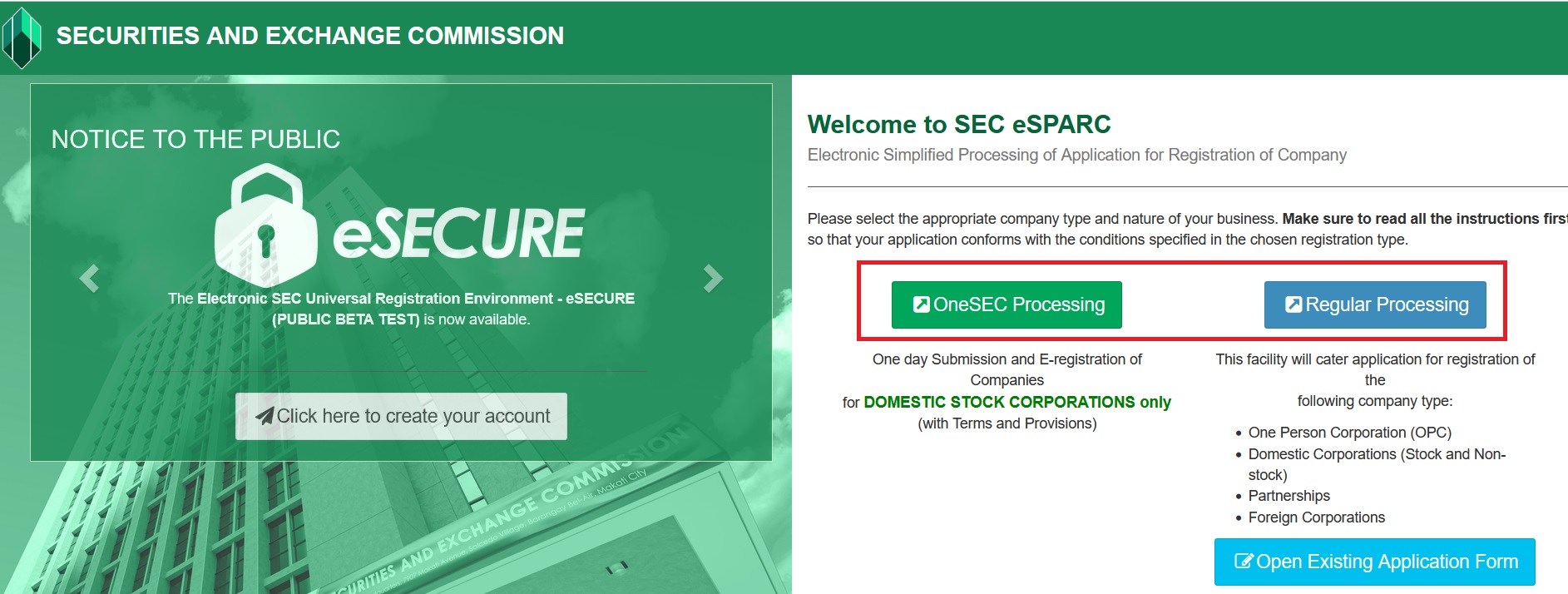Open Regular Processing
Image resolution: width=1568 pixels, height=594 pixels.
pos(1375,304)
